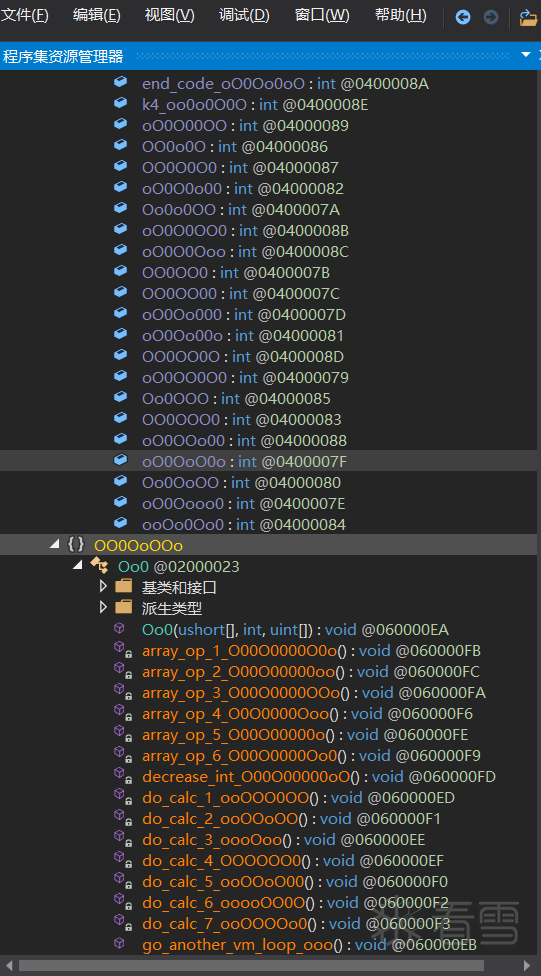The height and width of the screenshot is (976, 541).
Task: Open method array_op_5_O00O00000o
Action: (305, 734)
